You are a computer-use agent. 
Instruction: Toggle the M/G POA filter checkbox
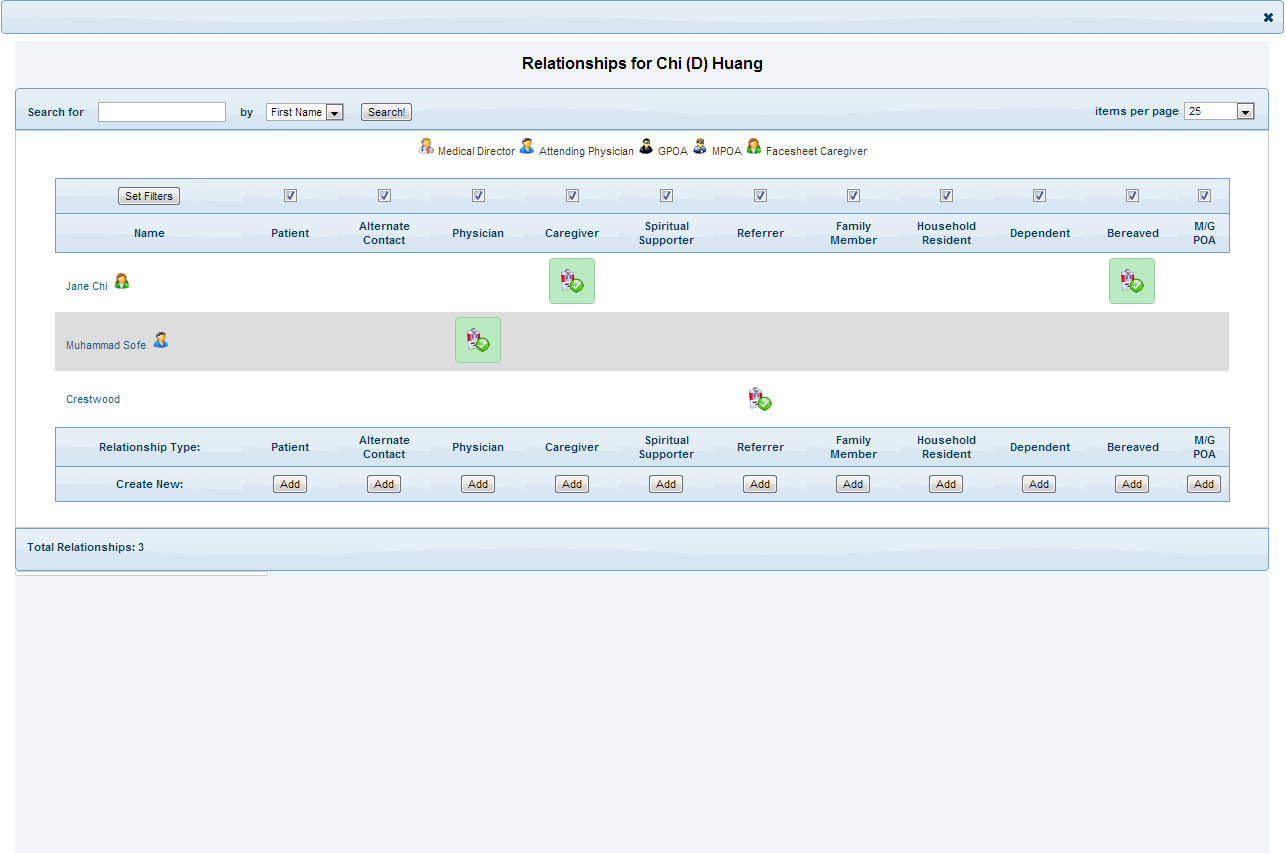point(1204,196)
